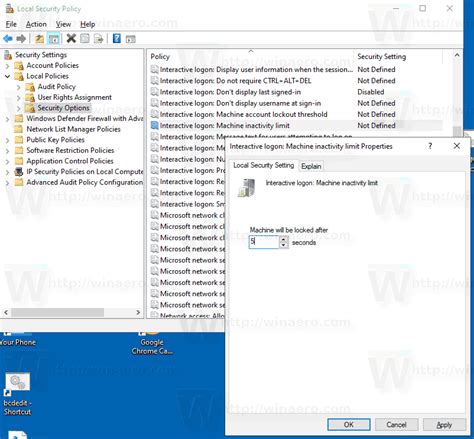Click the Disabled security setting value

tap(371, 92)
